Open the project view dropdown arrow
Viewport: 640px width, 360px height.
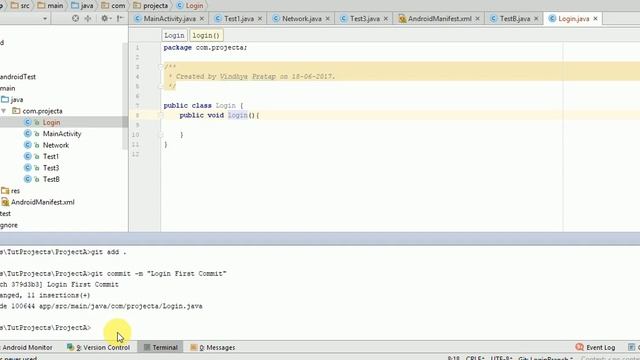45,19
